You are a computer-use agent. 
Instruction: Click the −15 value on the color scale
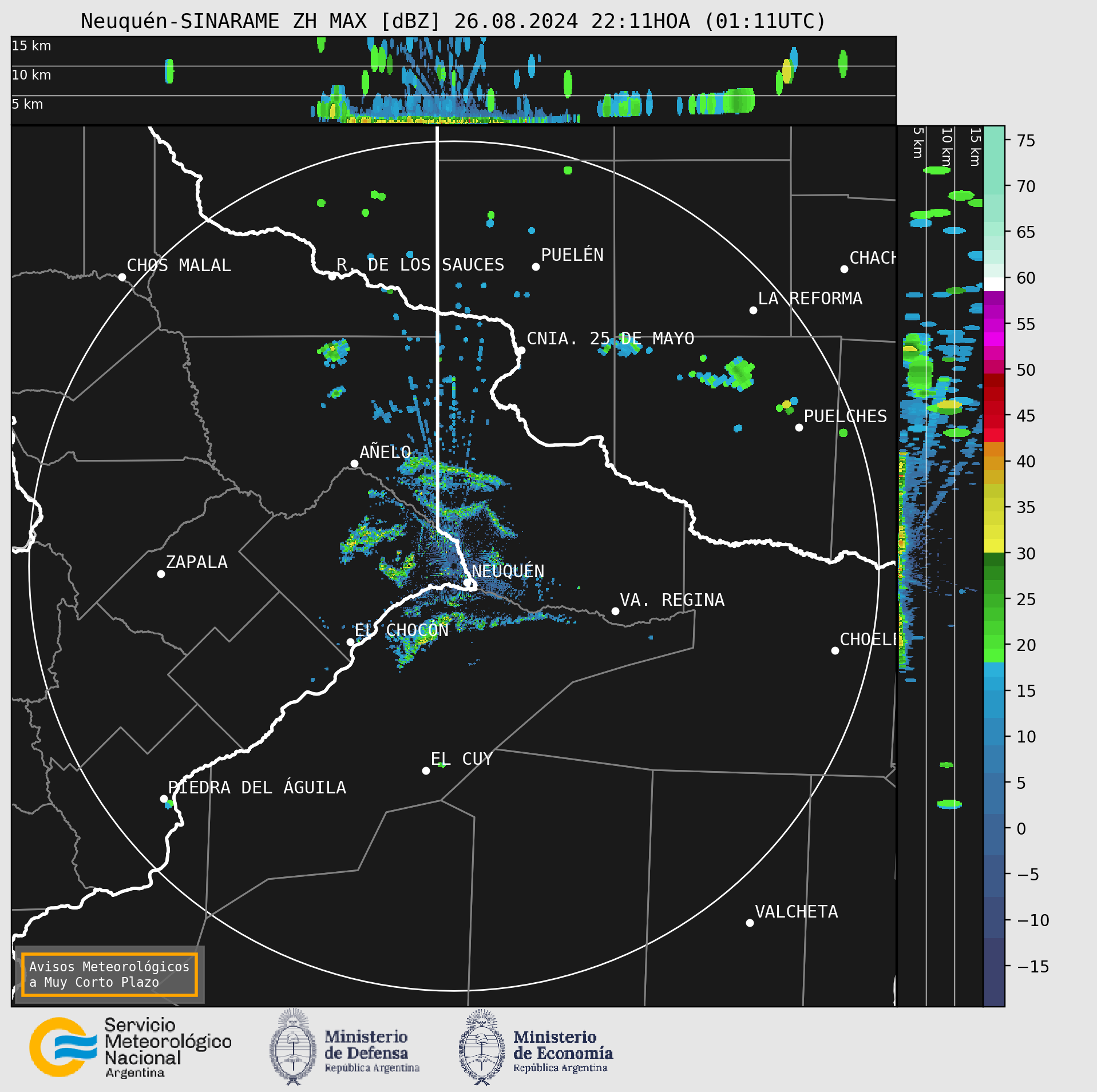click(1033, 967)
